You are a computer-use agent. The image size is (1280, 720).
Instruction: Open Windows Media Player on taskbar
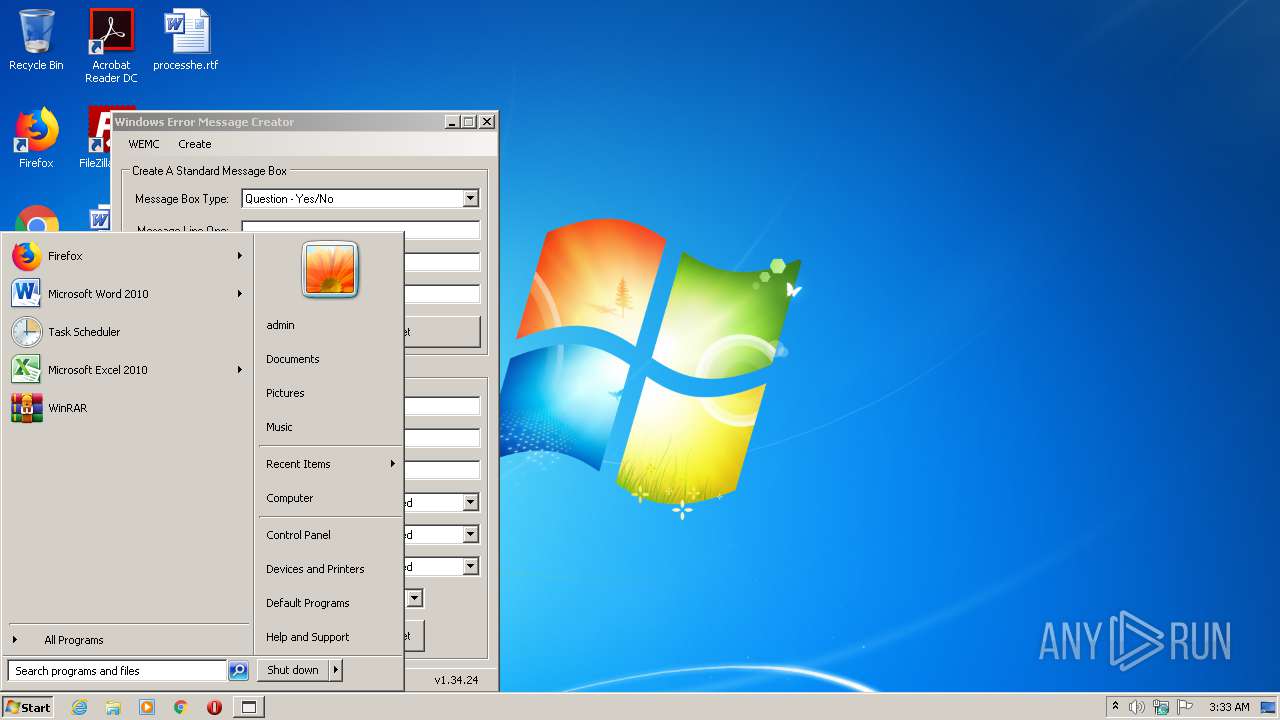tap(147, 707)
